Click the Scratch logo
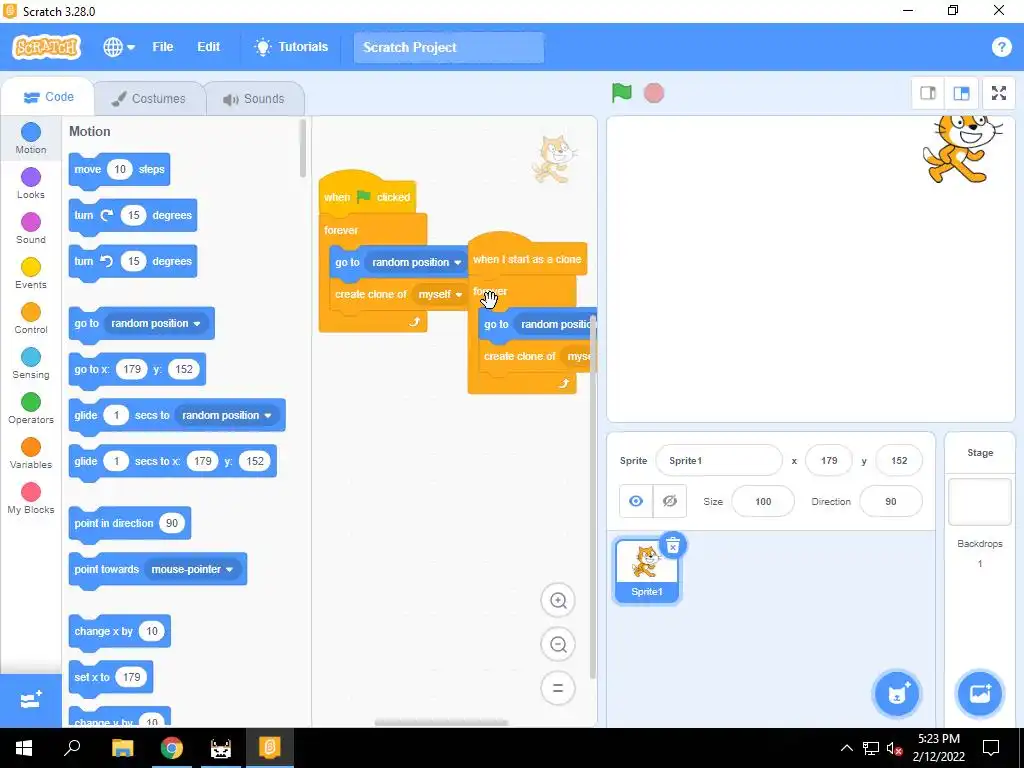Viewport: 1024px width, 768px height. tap(46, 47)
